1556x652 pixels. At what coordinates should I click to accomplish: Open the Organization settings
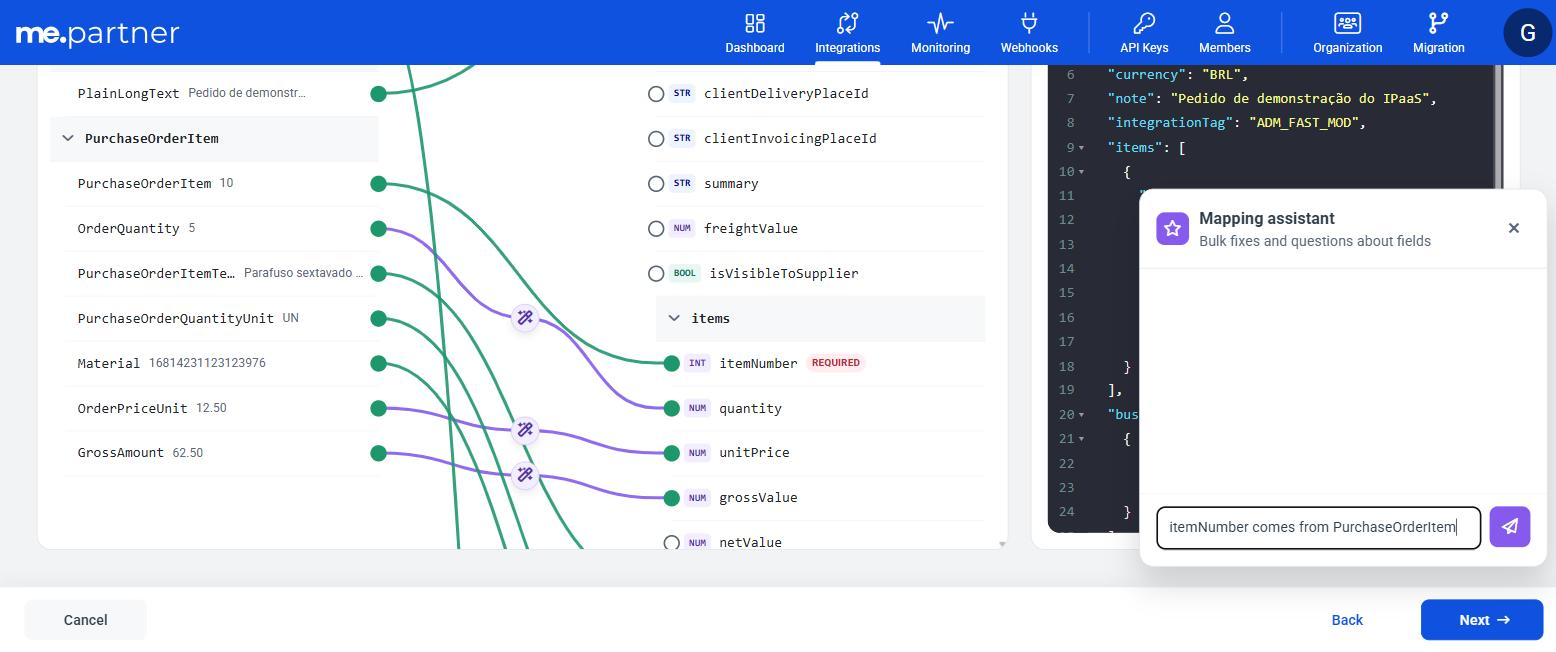(x=1347, y=33)
